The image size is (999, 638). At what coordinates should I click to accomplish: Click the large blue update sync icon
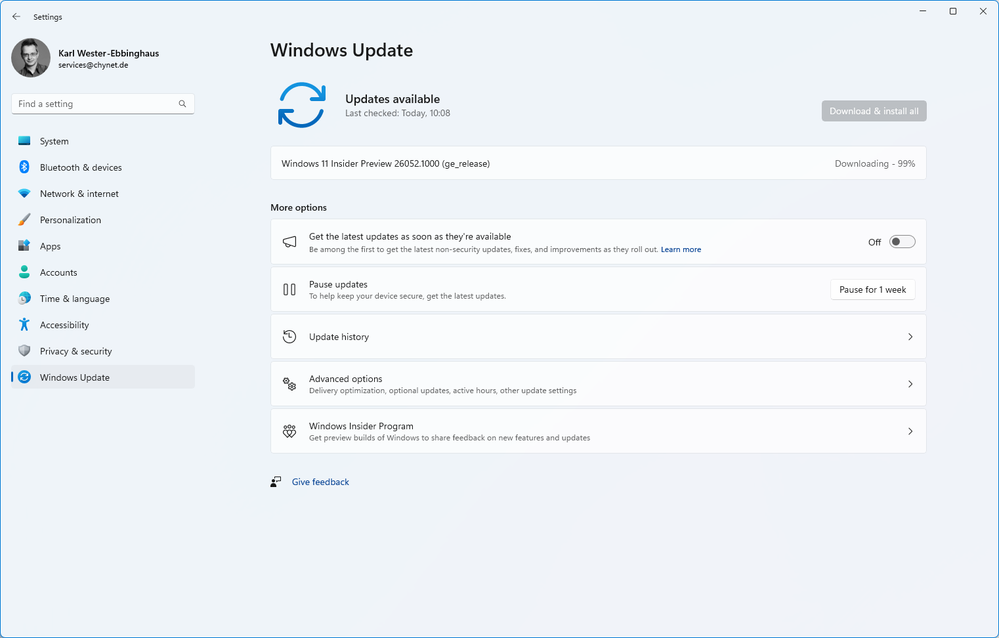click(x=302, y=105)
